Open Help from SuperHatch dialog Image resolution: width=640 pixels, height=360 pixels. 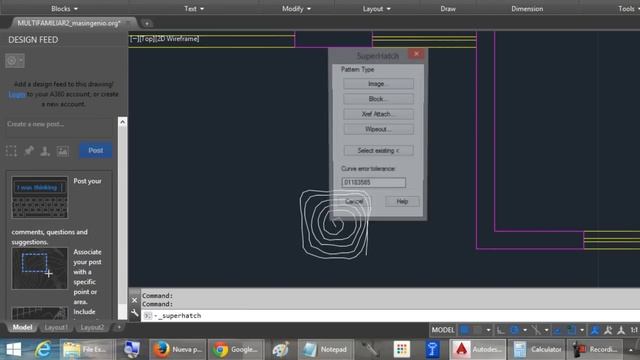pos(402,201)
